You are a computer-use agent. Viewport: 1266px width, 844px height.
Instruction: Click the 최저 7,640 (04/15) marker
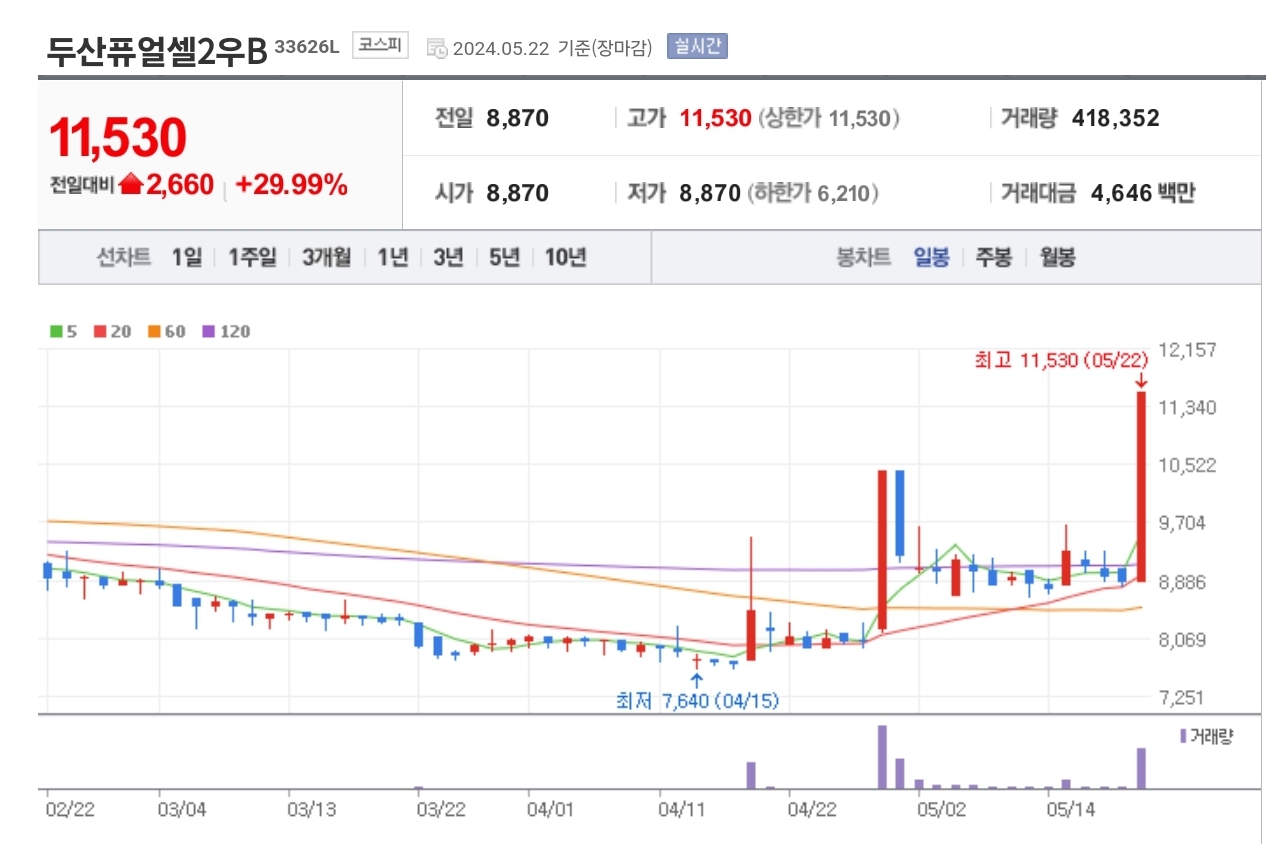[697, 701]
